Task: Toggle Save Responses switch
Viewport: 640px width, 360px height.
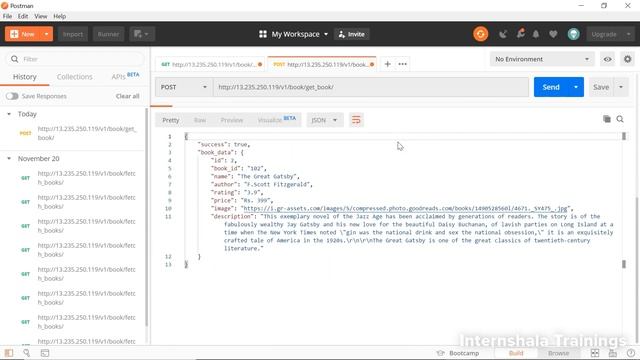Action: coord(12,96)
